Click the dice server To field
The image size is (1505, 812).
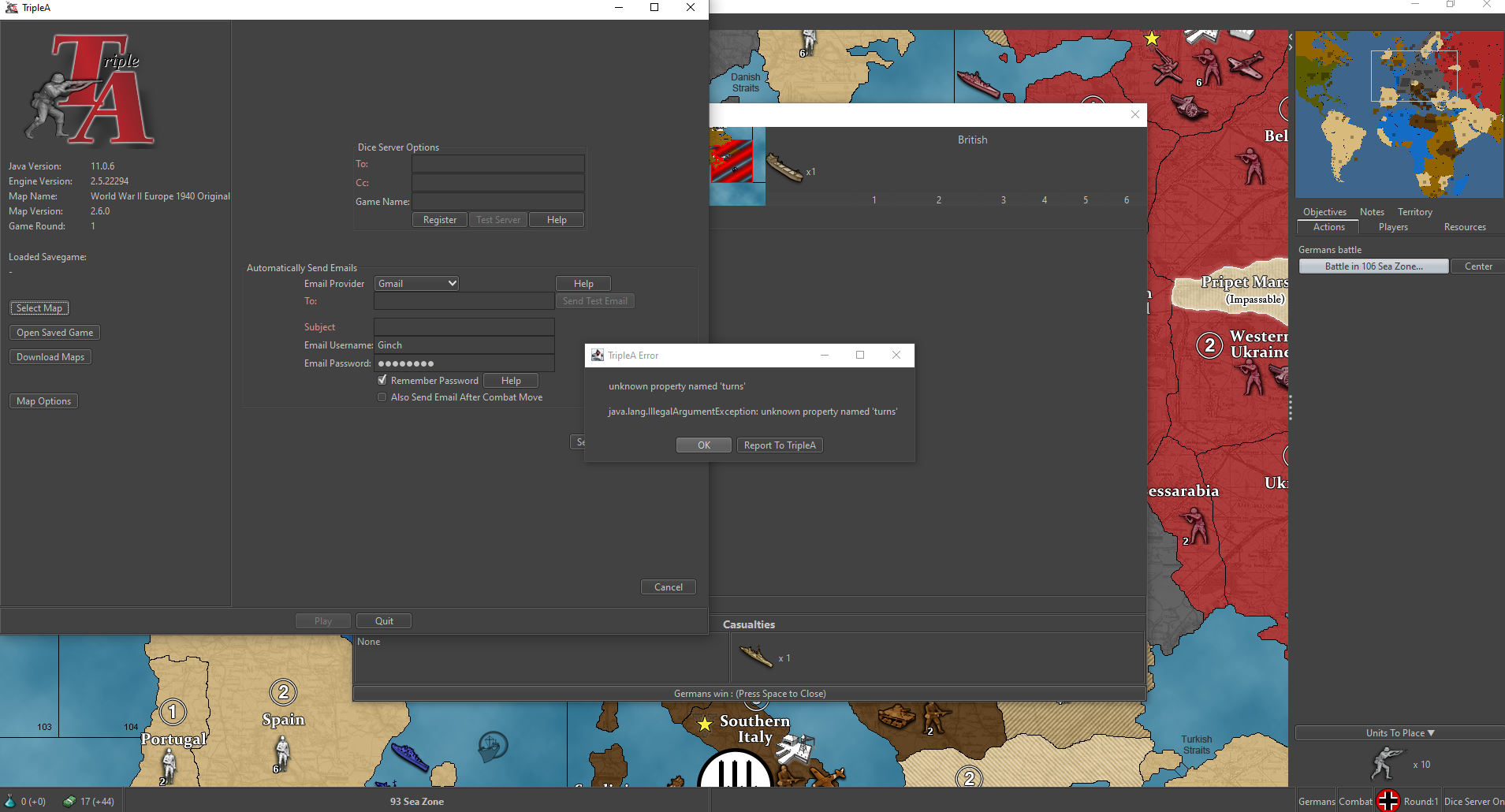coord(498,164)
